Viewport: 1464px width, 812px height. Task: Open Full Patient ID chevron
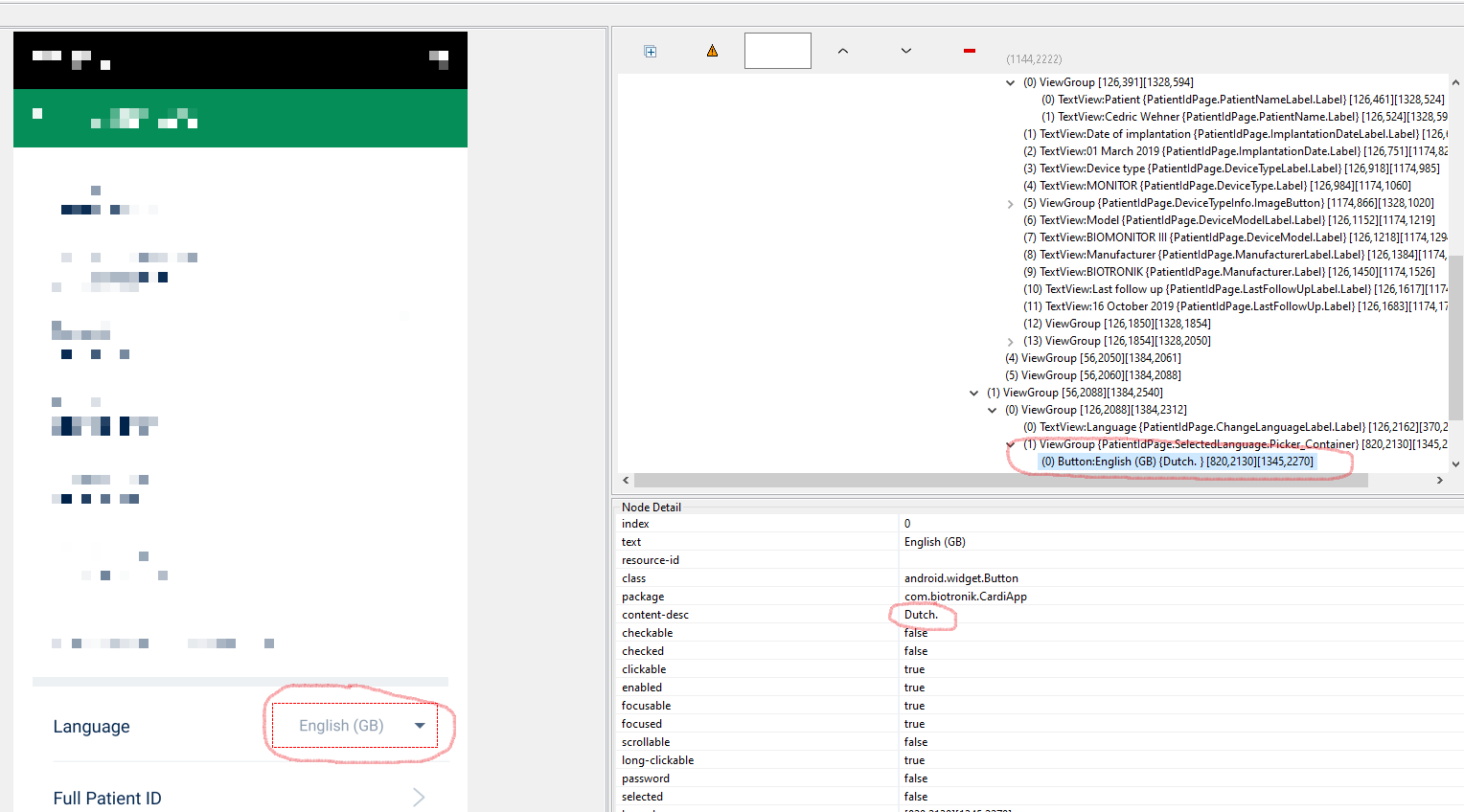pos(419,797)
